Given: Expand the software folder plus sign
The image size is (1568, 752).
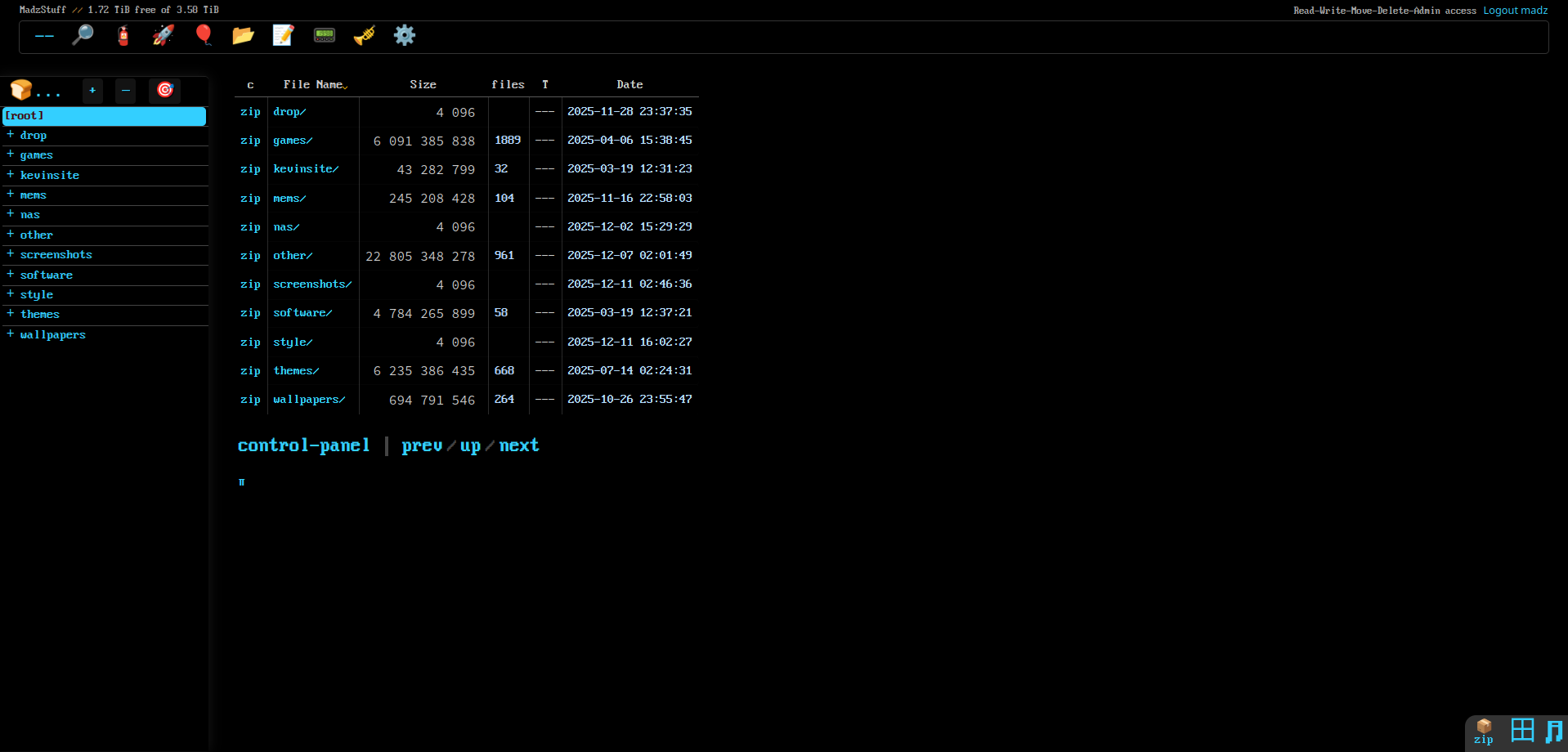Looking at the screenshot, I should point(11,275).
